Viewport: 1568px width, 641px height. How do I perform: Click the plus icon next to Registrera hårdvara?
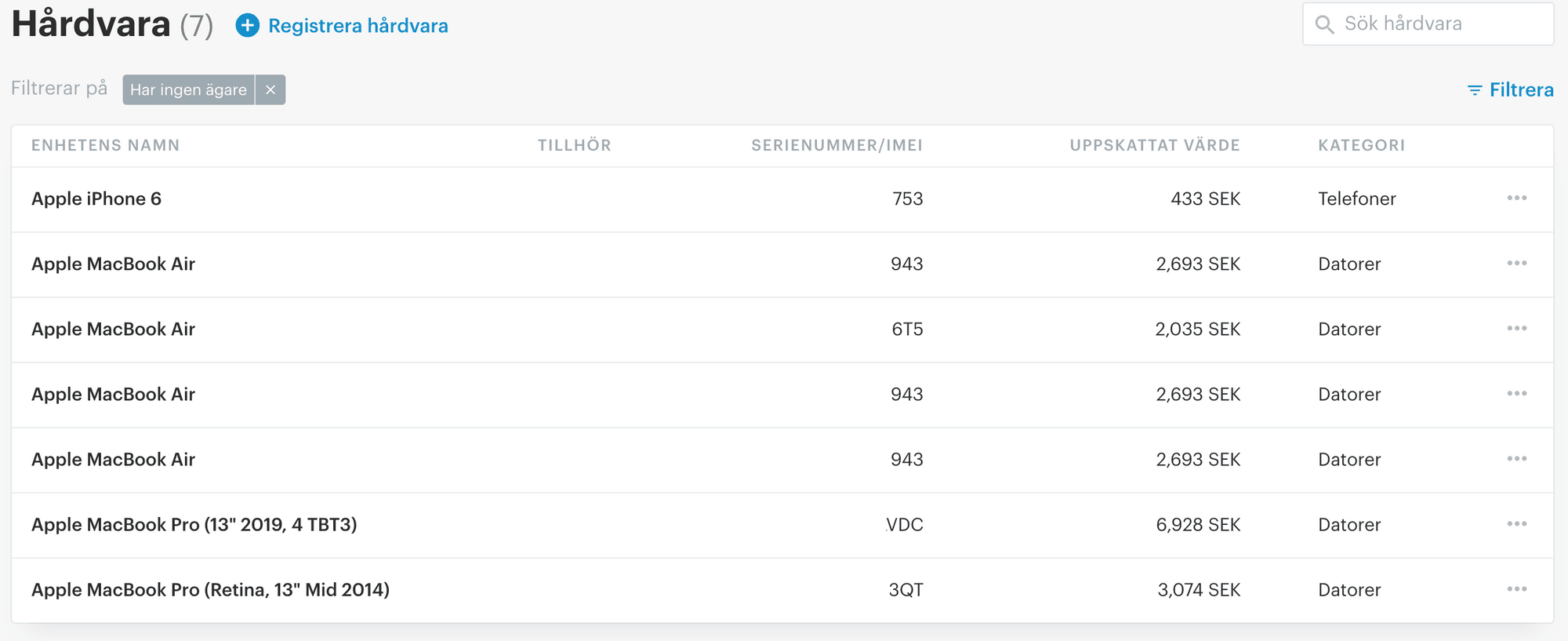pos(247,26)
